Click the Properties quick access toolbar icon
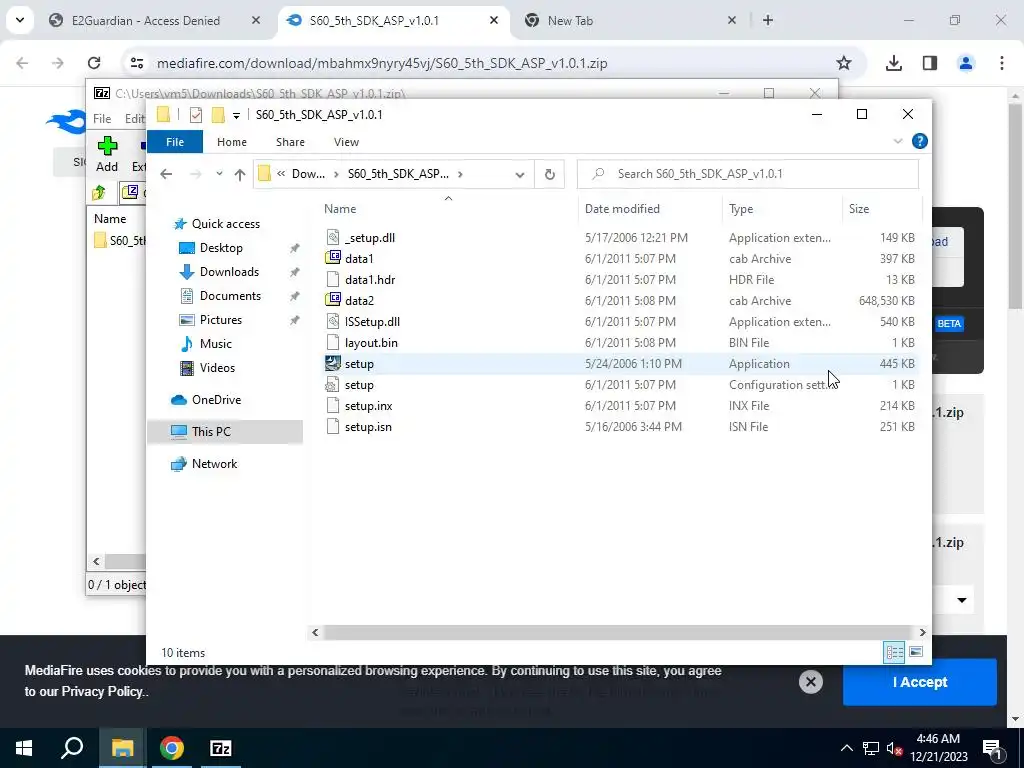Viewport: 1024px width, 768px height. (195, 115)
